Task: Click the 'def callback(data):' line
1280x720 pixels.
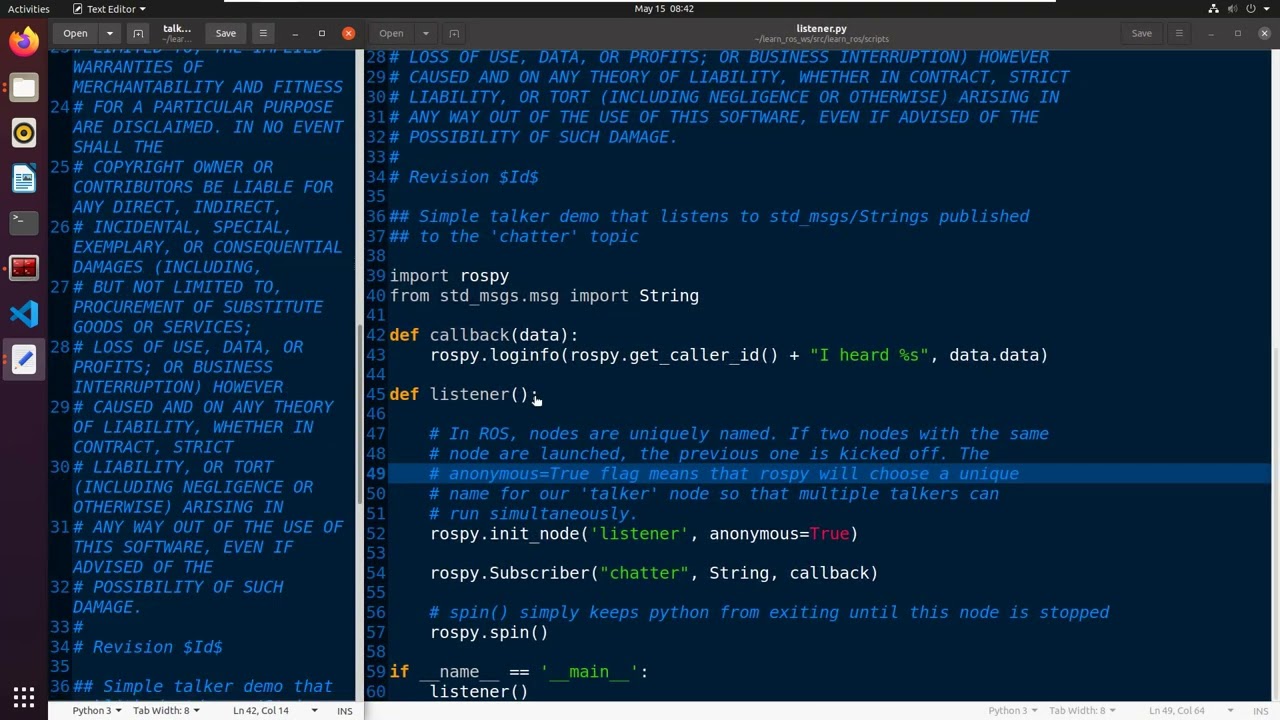Action: click(483, 335)
